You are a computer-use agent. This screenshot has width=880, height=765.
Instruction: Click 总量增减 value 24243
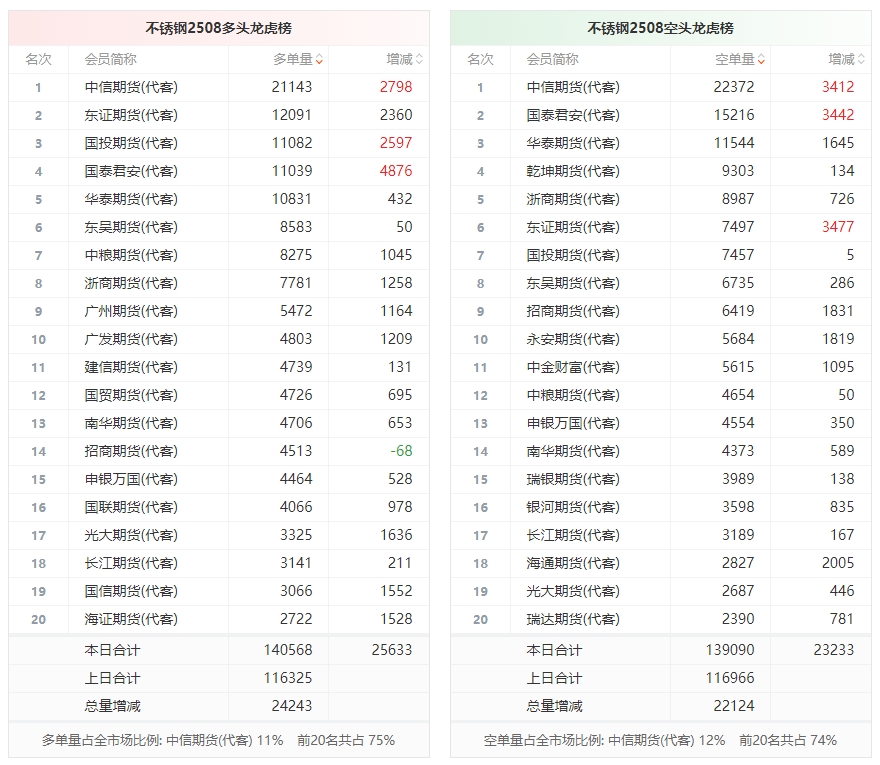[292, 706]
